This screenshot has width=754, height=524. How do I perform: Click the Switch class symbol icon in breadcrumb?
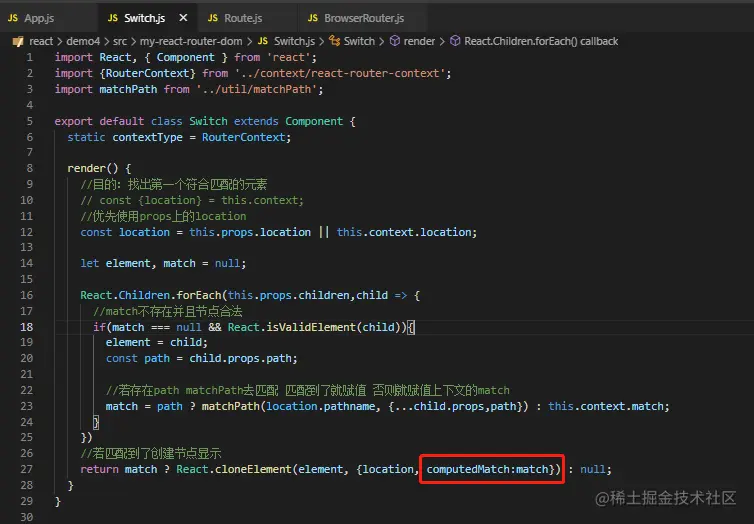335,41
